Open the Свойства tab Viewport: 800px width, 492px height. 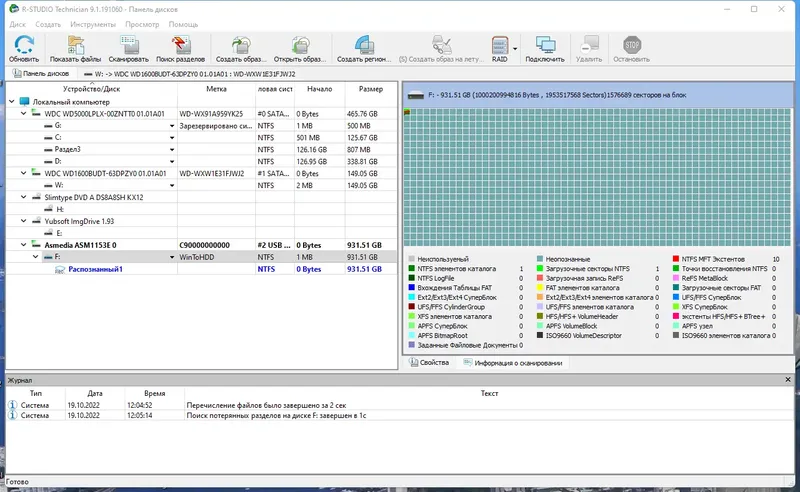pyautogui.click(x=429, y=362)
